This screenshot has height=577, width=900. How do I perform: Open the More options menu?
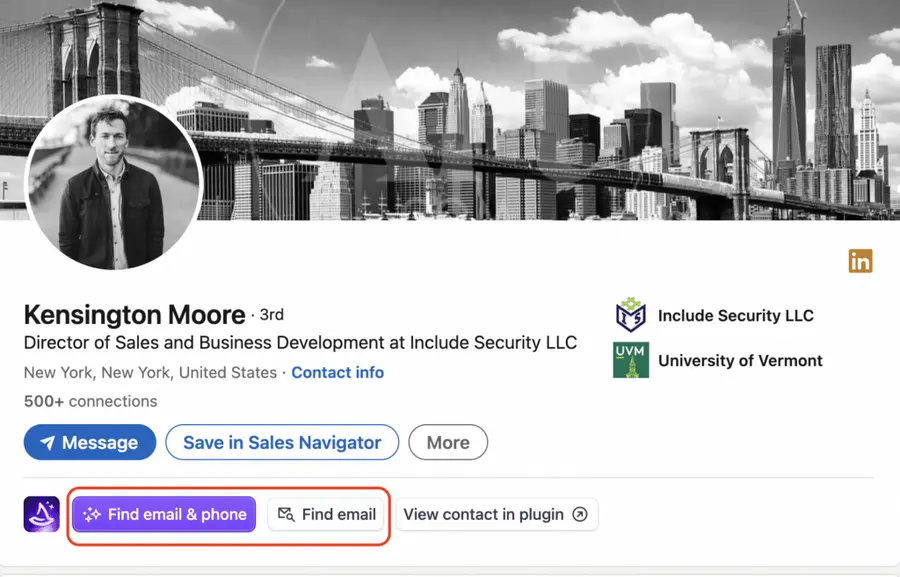pyautogui.click(x=448, y=442)
